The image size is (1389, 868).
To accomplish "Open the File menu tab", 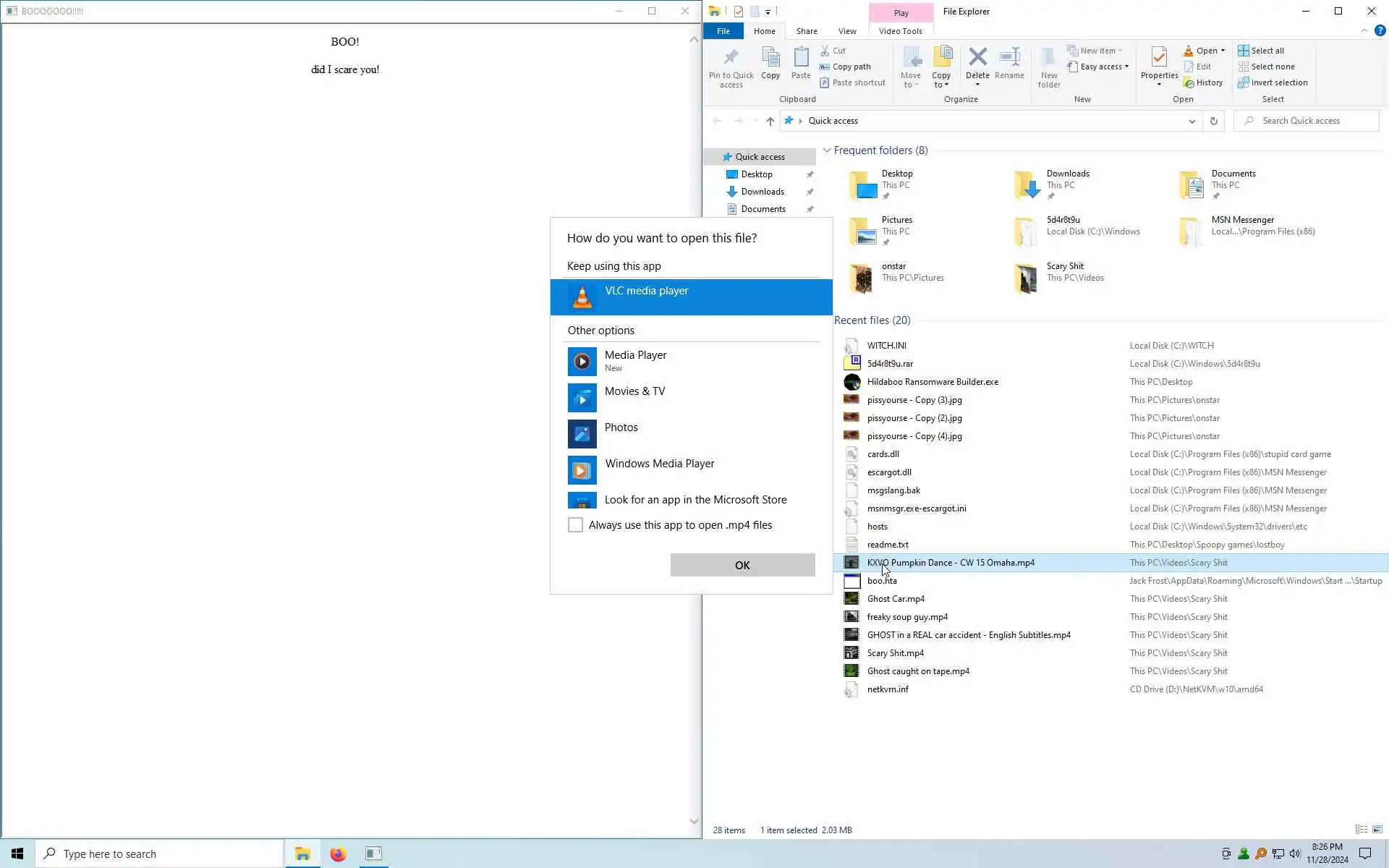I will click(x=723, y=31).
